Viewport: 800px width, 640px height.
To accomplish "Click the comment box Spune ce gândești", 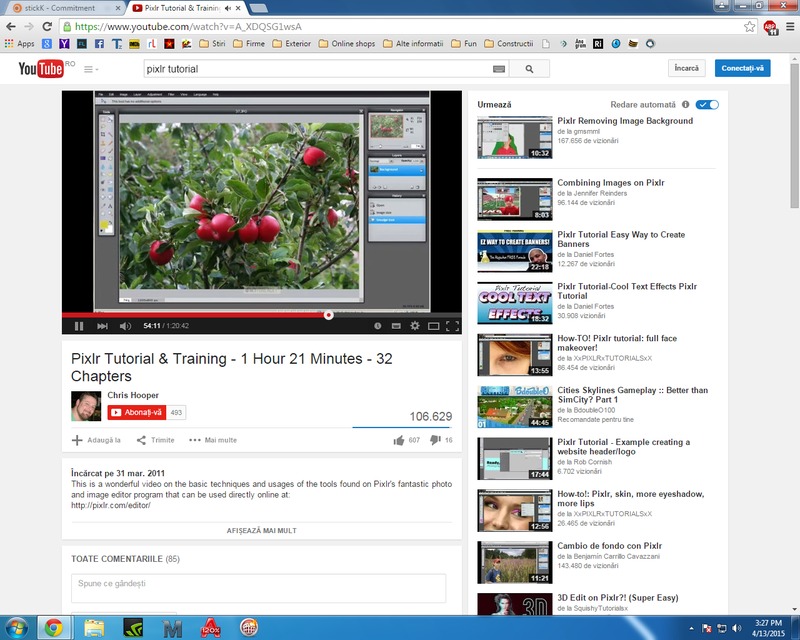I will (x=259, y=588).
